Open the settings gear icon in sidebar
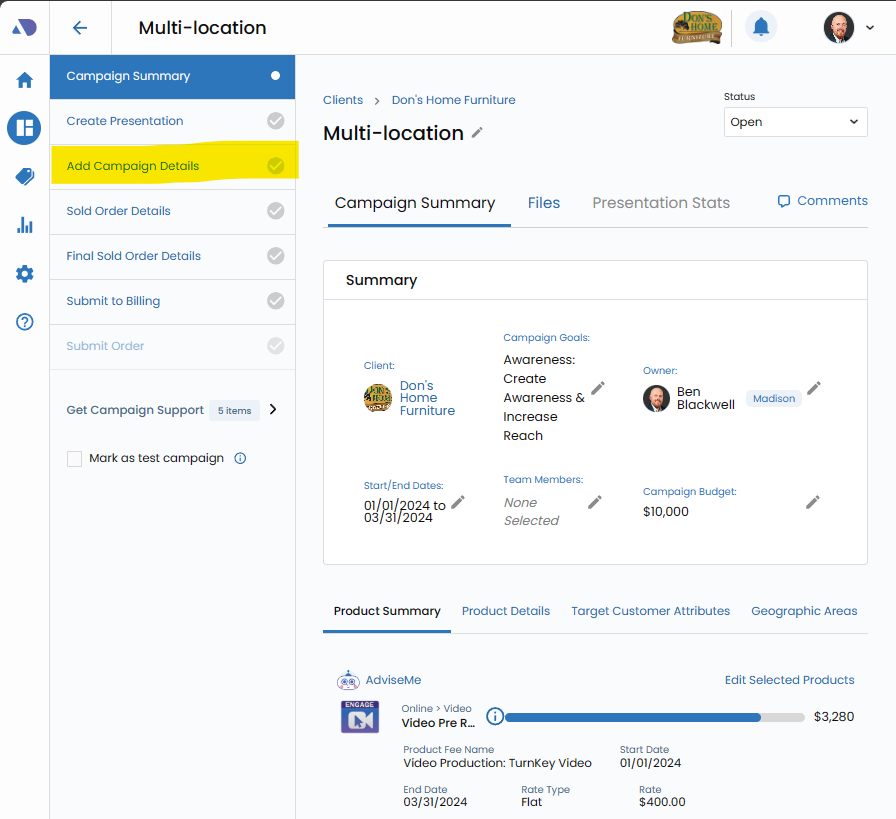896x819 pixels. pyautogui.click(x=24, y=274)
